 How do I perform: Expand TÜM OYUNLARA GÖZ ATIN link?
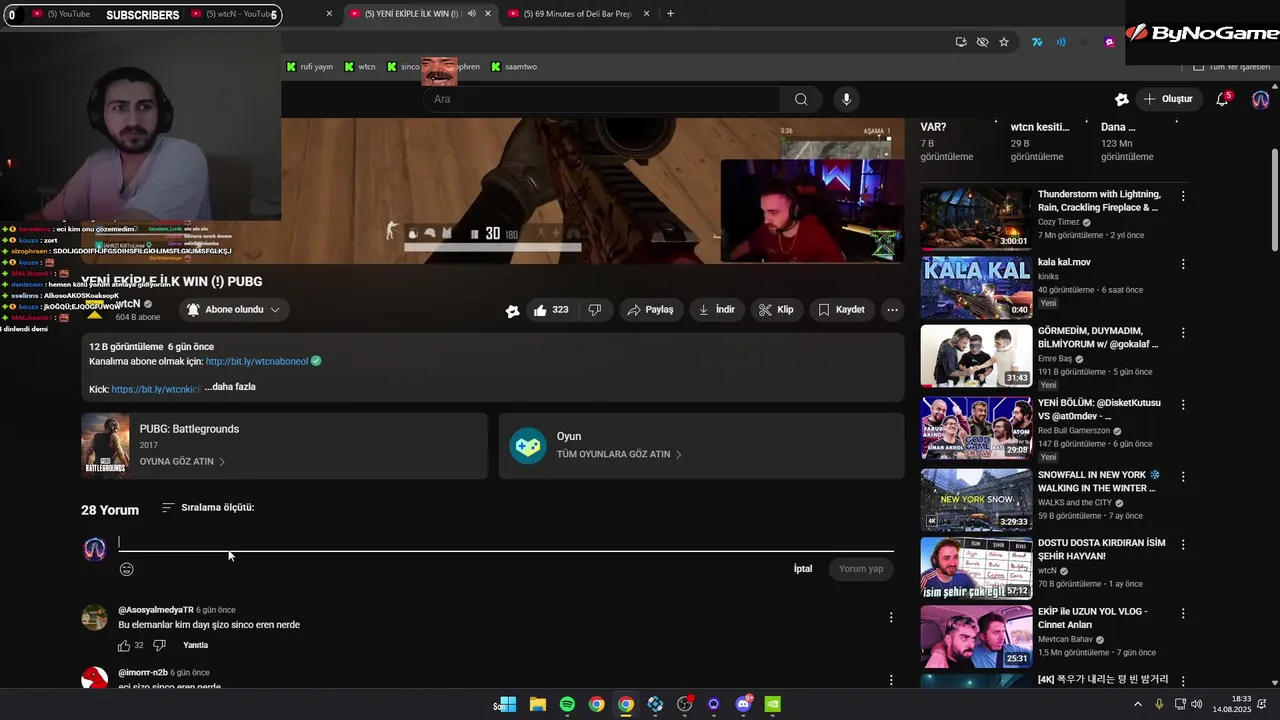[619, 454]
